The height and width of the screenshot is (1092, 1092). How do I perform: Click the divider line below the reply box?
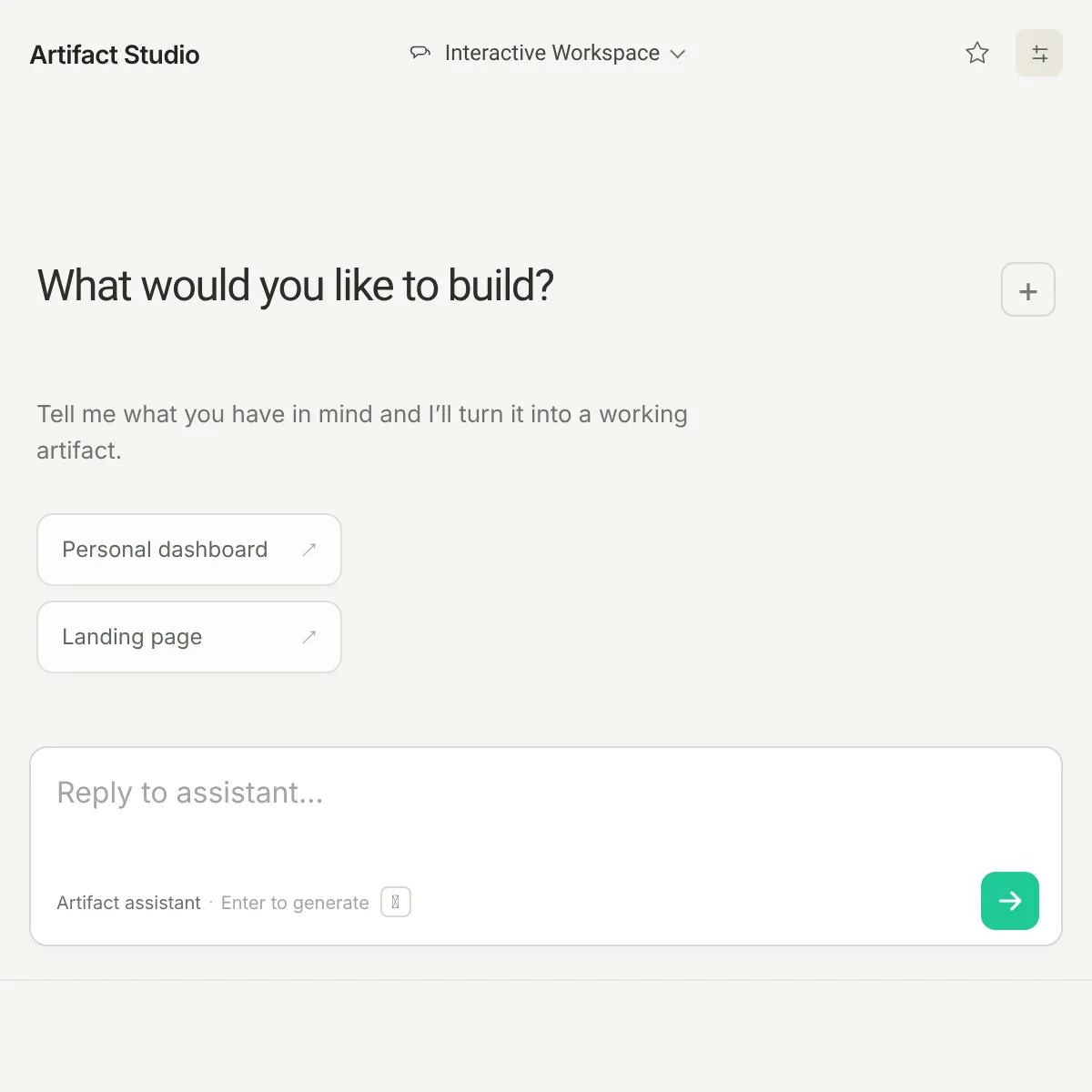pos(546,980)
